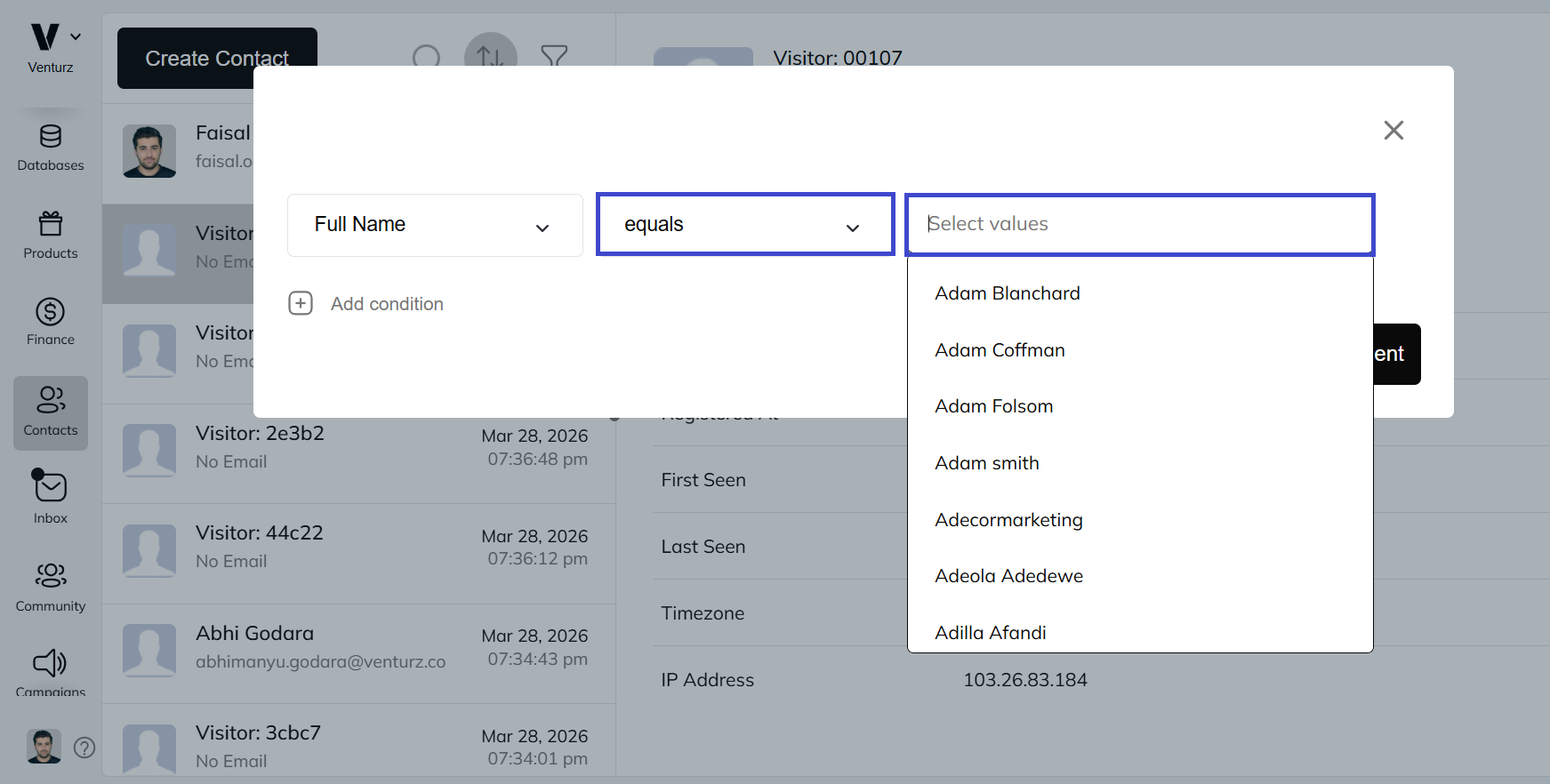The width and height of the screenshot is (1550, 784).
Task: Click the help question mark icon
Action: pyautogui.click(x=84, y=748)
